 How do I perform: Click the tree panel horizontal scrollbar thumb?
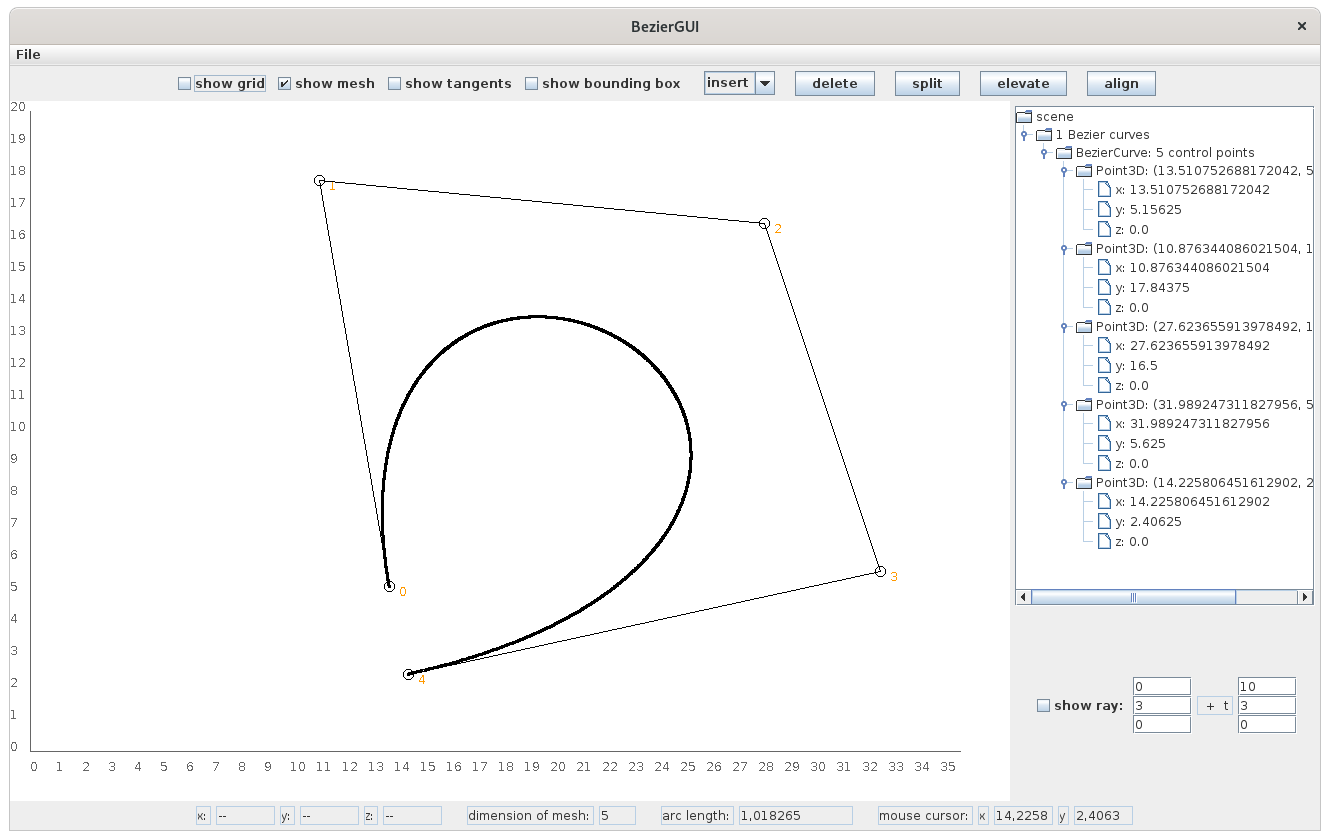(1133, 597)
